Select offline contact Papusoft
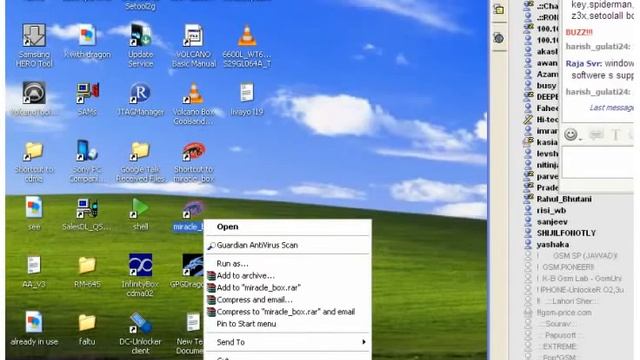Screen dimensions: 640x360 pyautogui.click(x=560, y=336)
